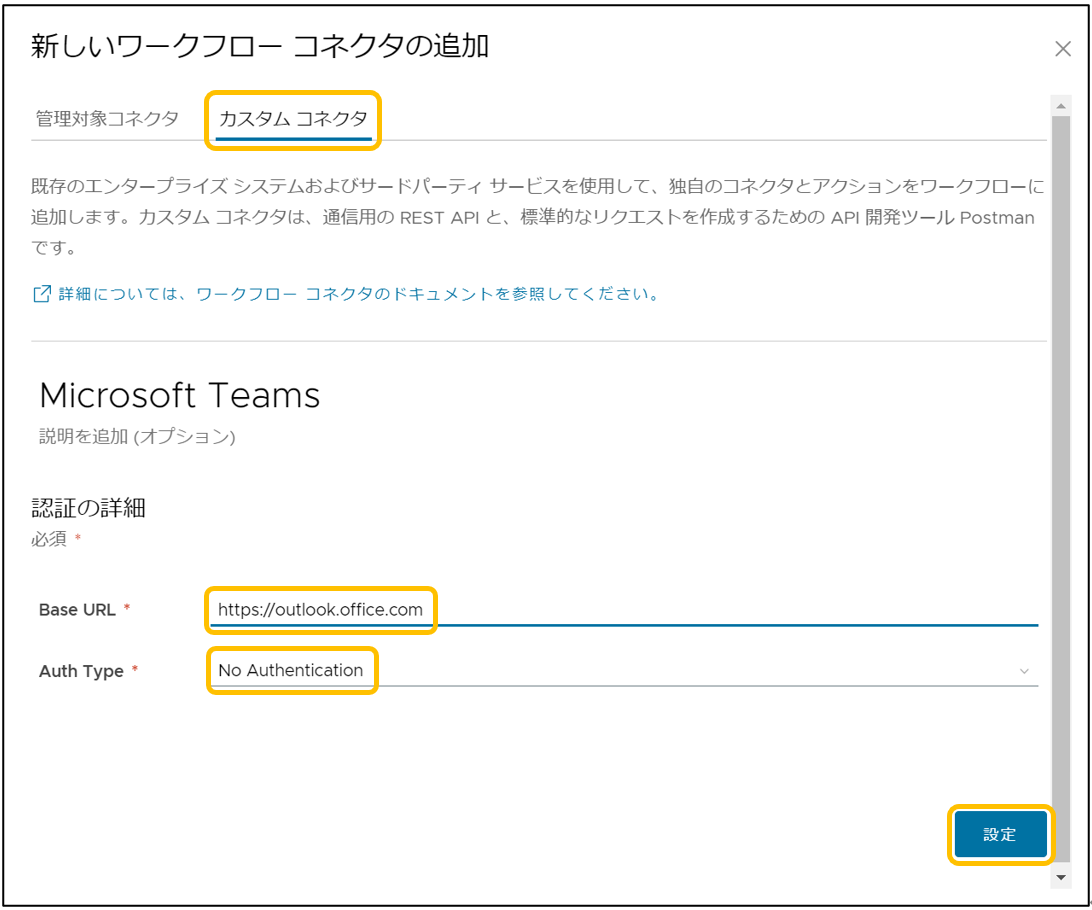Click the 設定 button

pos(1000,834)
